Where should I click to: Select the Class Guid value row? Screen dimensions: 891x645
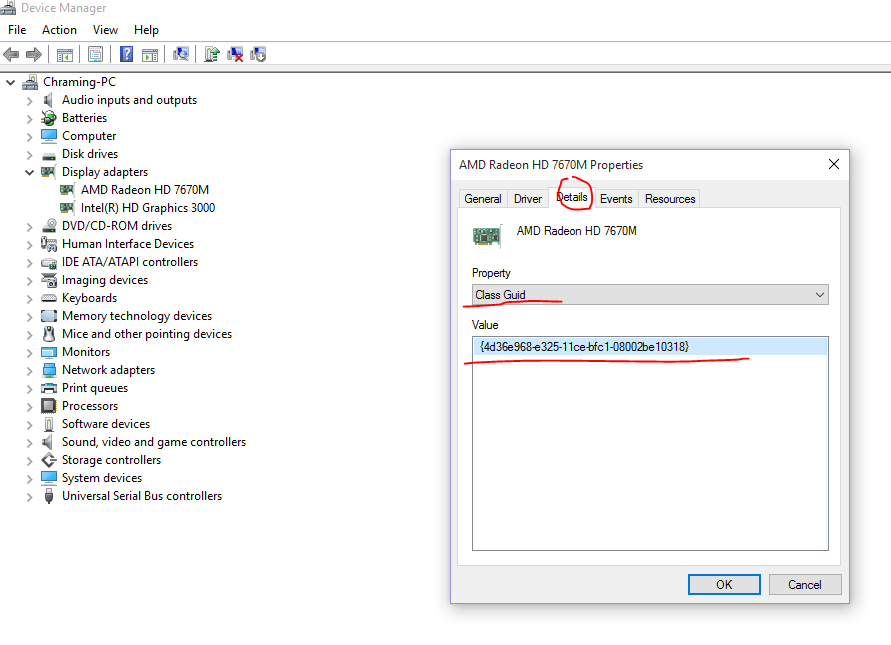(x=650, y=347)
